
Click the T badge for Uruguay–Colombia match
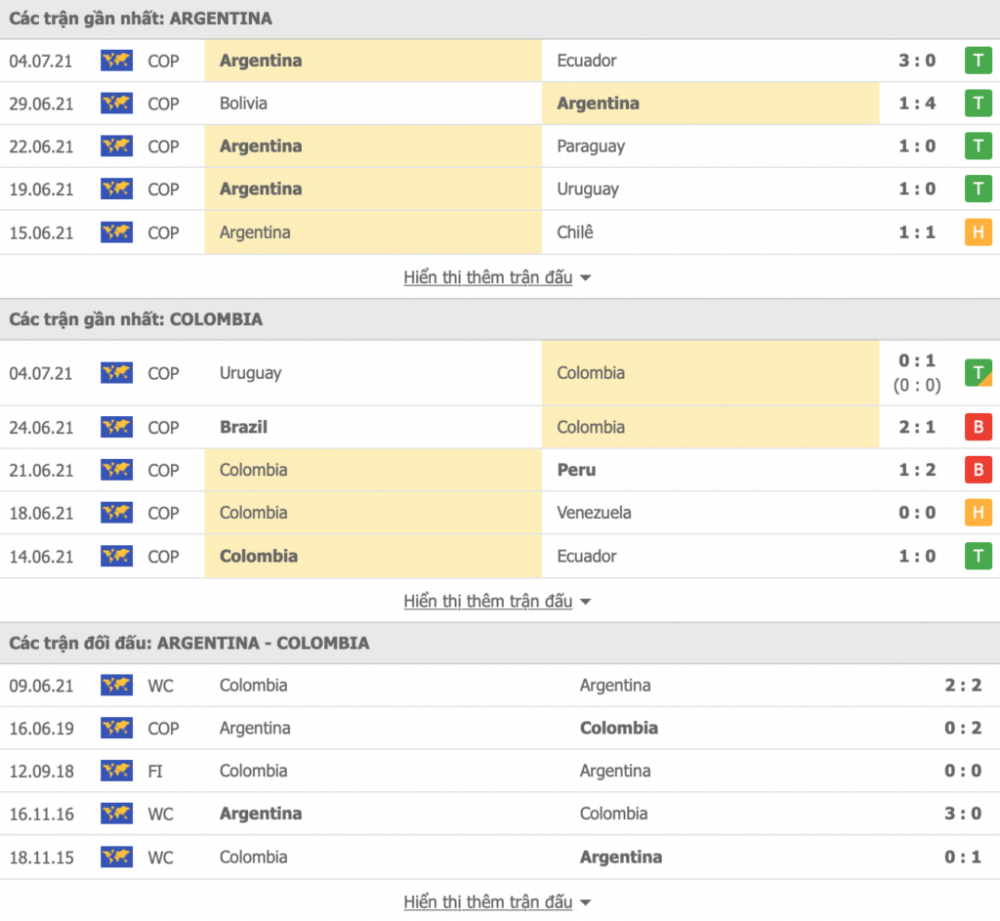[x=978, y=373]
